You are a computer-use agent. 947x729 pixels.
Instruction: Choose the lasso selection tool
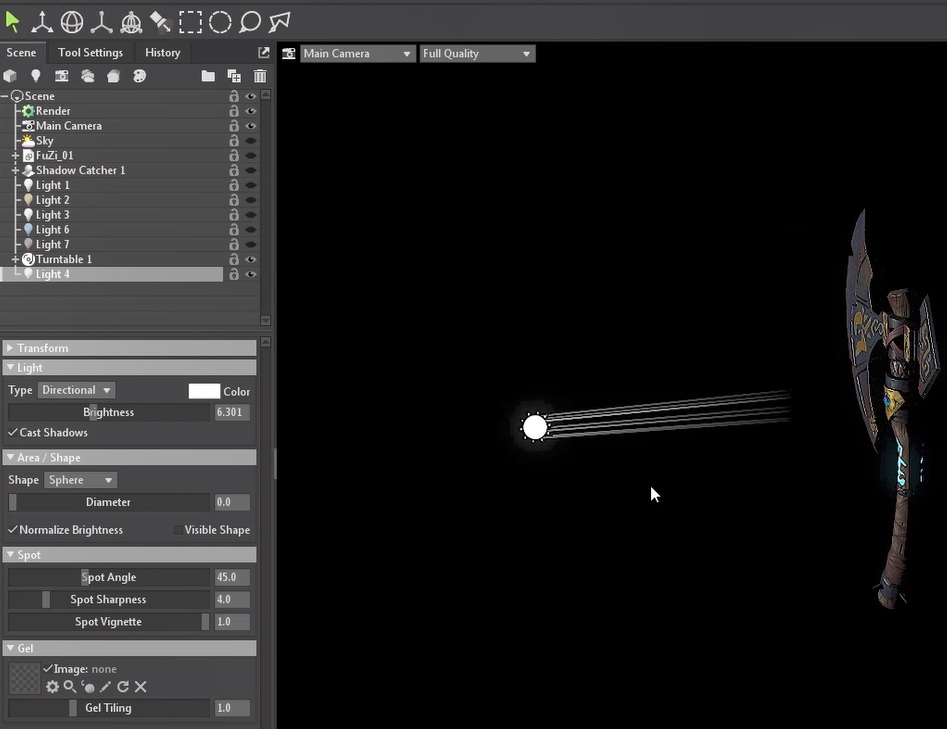click(250, 21)
